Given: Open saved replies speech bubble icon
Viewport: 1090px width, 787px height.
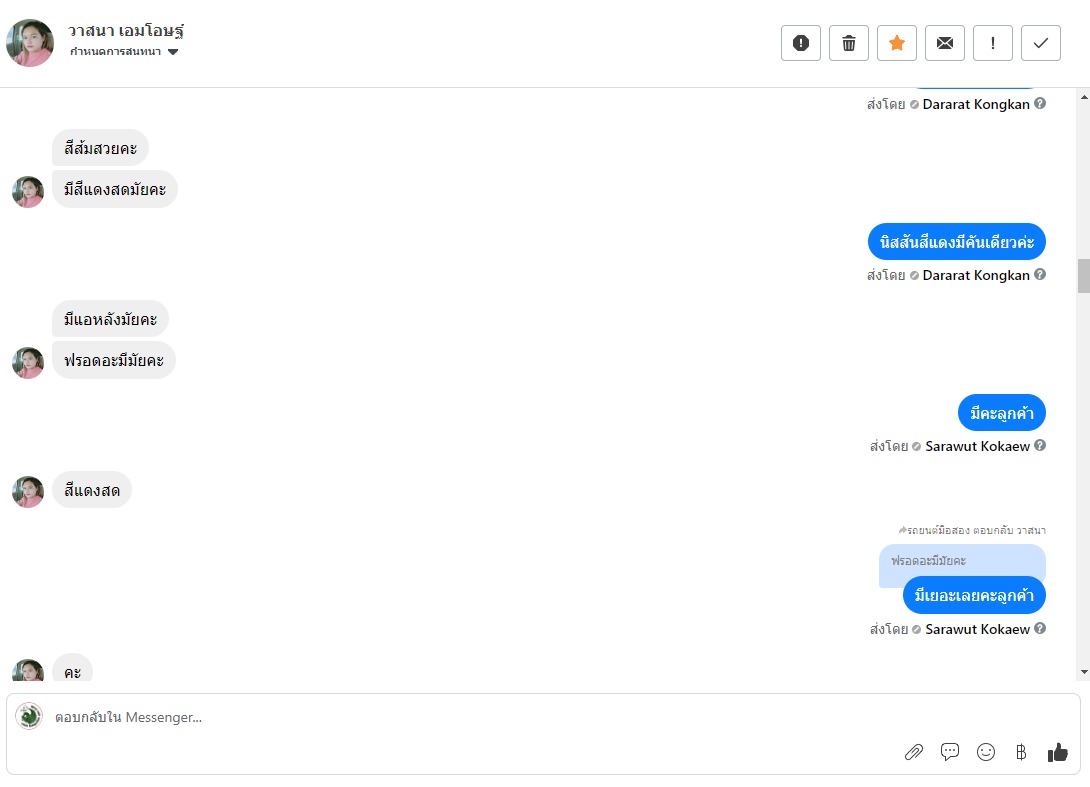Looking at the screenshot, I should [x=950, y=752].
